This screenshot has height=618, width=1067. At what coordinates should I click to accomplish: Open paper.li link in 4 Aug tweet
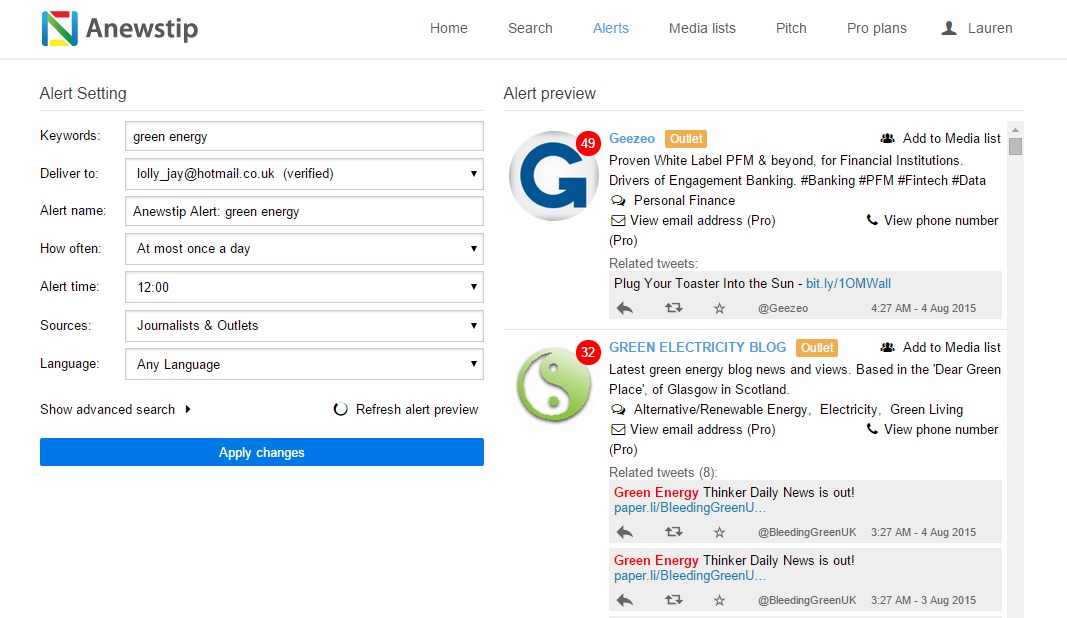click(690, 508)
